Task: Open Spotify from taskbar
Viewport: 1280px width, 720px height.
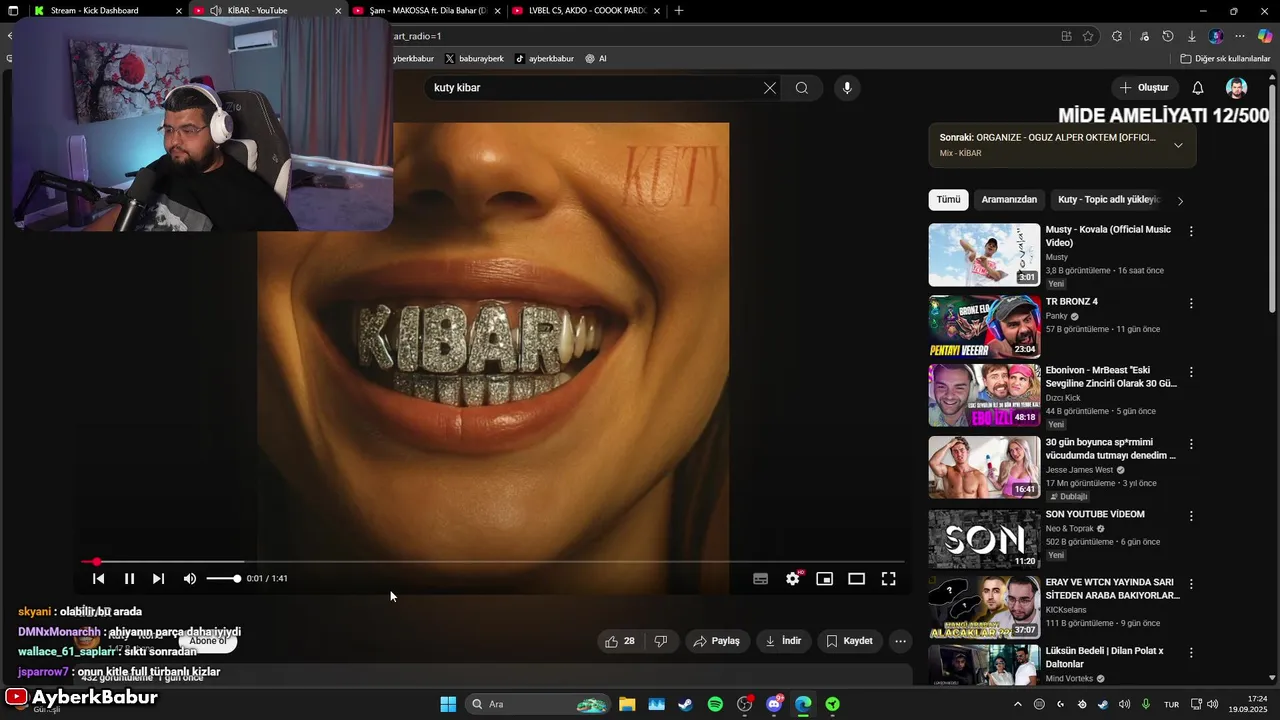Action: pos(715,704)
